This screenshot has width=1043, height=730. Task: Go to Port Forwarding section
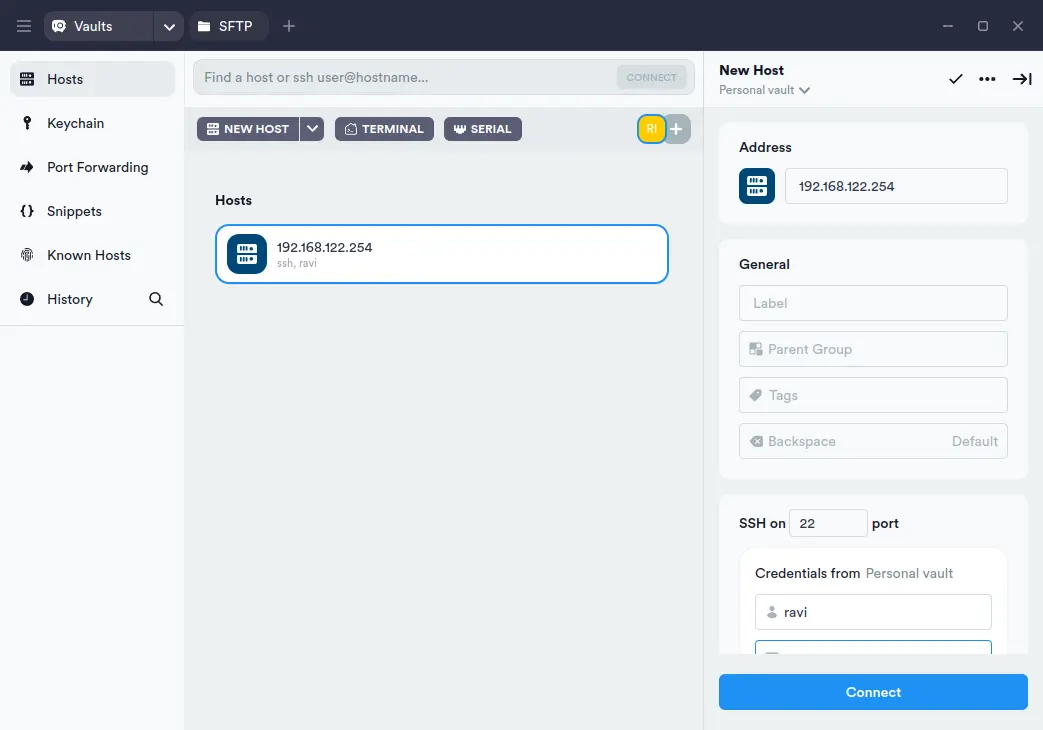tap(97, 167)
